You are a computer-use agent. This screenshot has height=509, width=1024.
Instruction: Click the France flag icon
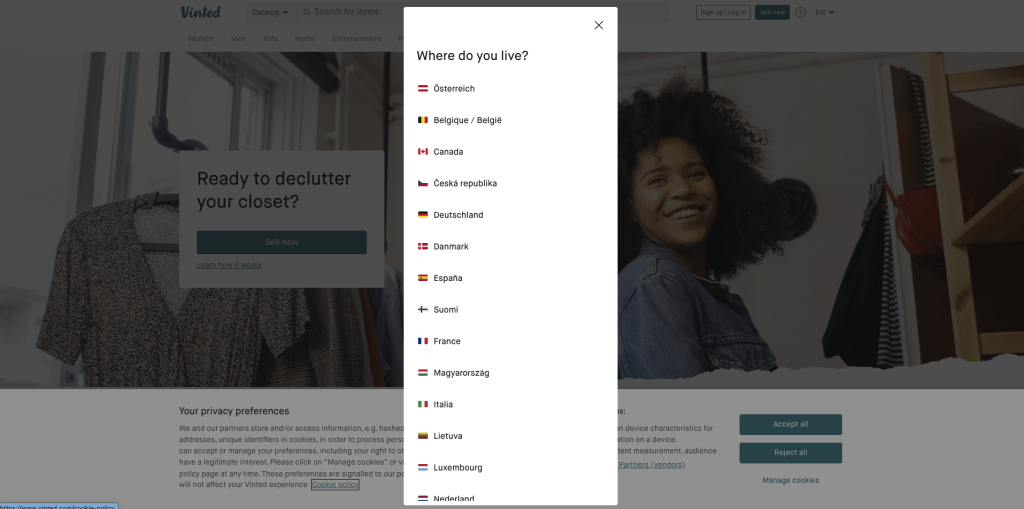click(x=423, y=341)
